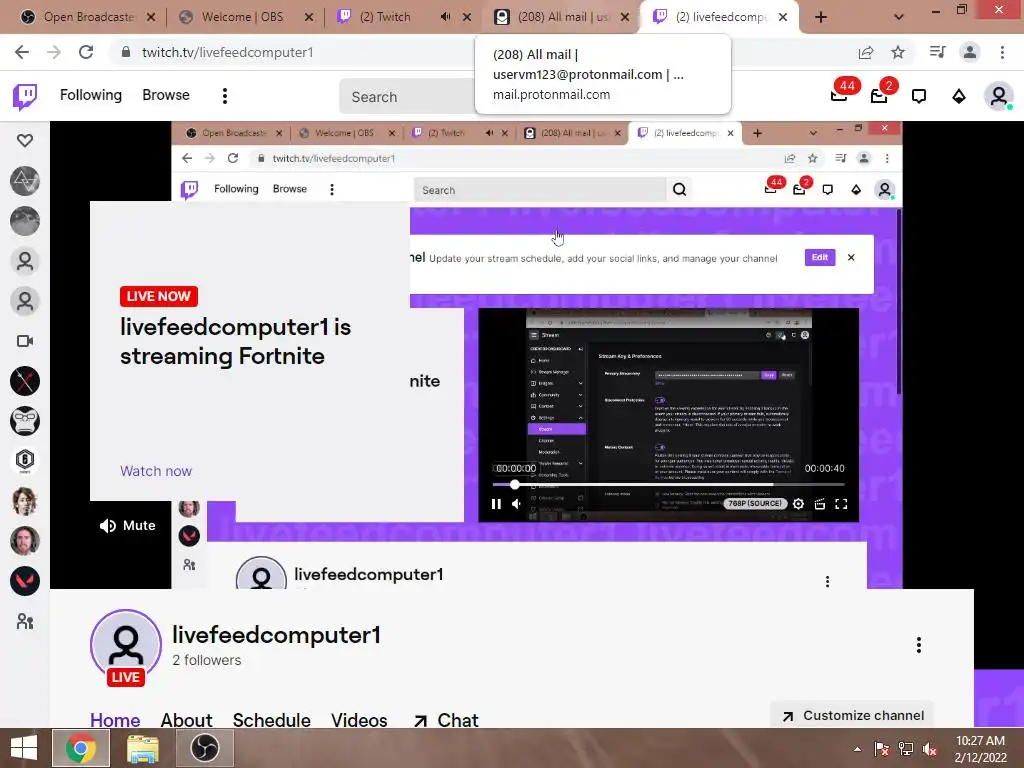Click the share page icon in address bar
The image size is (1024, 768).
[x=866, y=52]
